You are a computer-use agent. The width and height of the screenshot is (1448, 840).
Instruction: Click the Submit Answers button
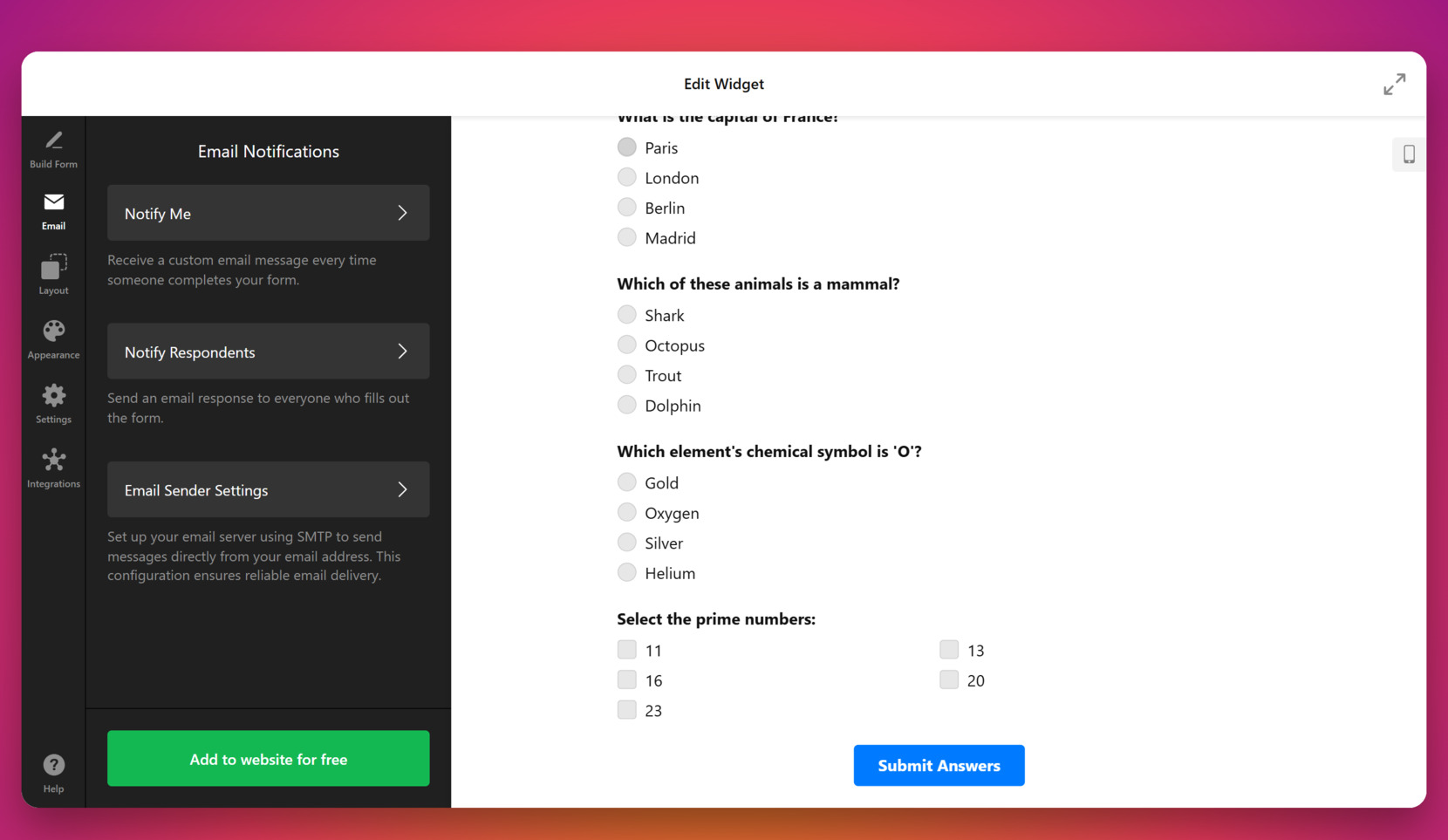coord(939,765)
